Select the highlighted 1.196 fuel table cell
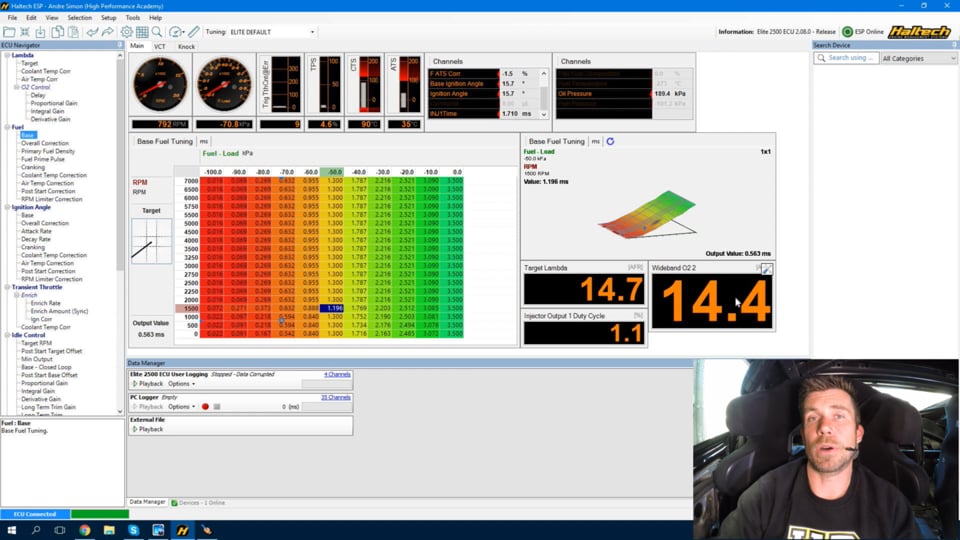The width and height of the screenshot is (960, 540). pyautogui.click(x=332, y=308)
